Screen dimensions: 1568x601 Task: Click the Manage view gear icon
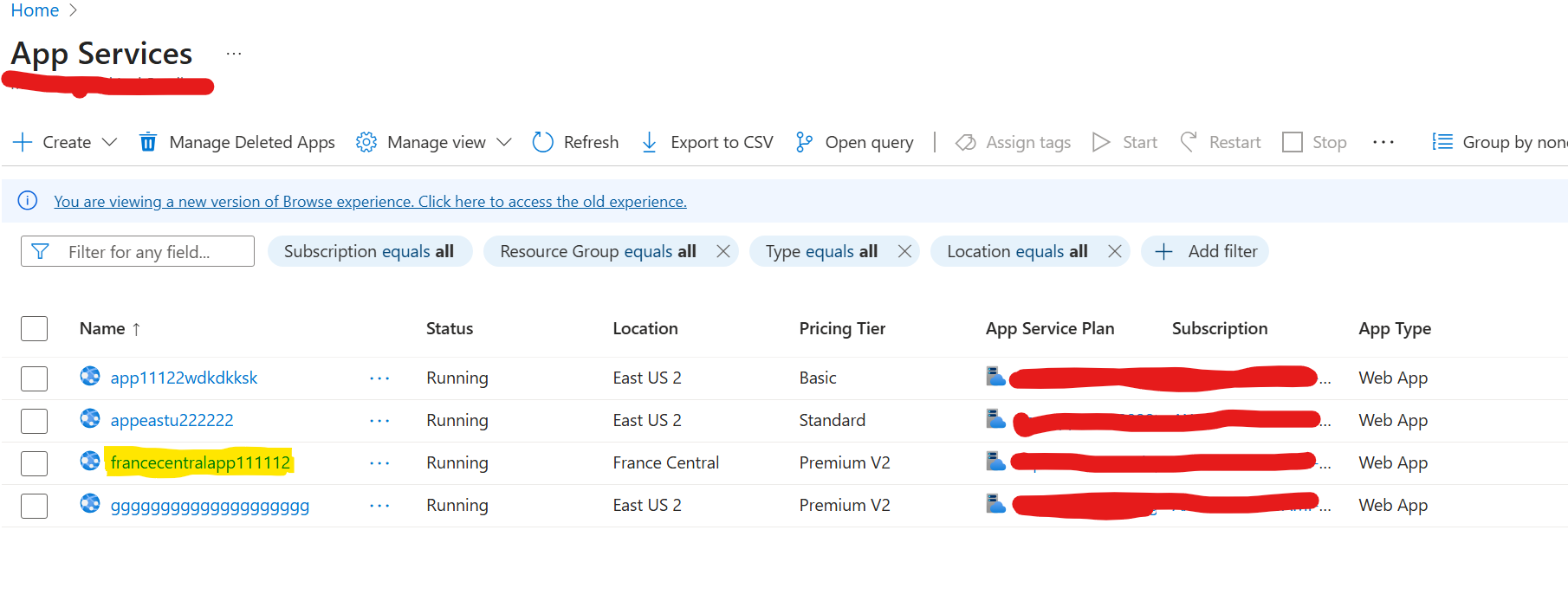(x=366, y=142)
